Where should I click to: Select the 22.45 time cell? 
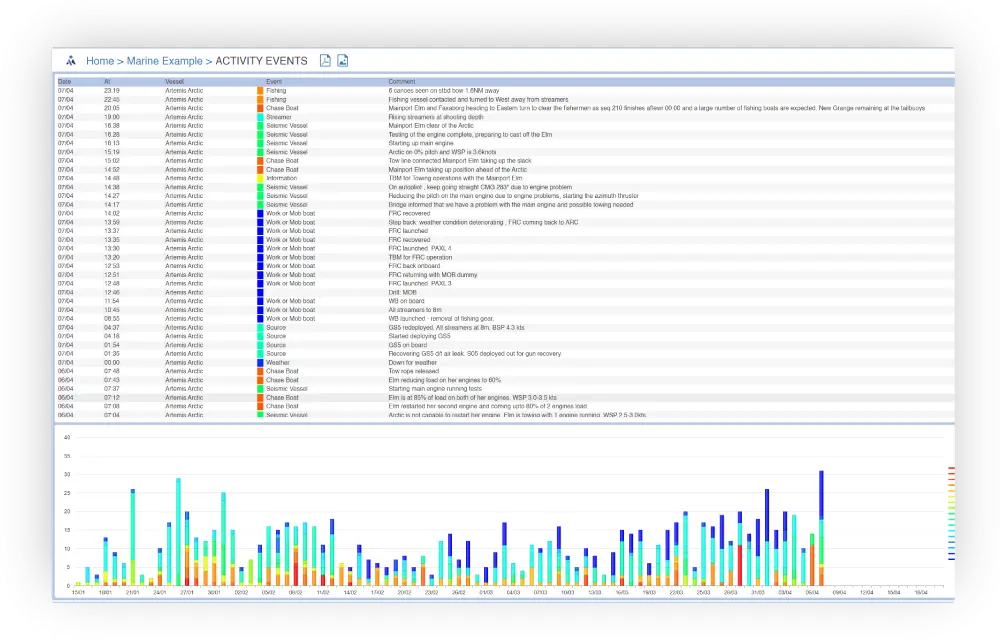tap(112, 99)
